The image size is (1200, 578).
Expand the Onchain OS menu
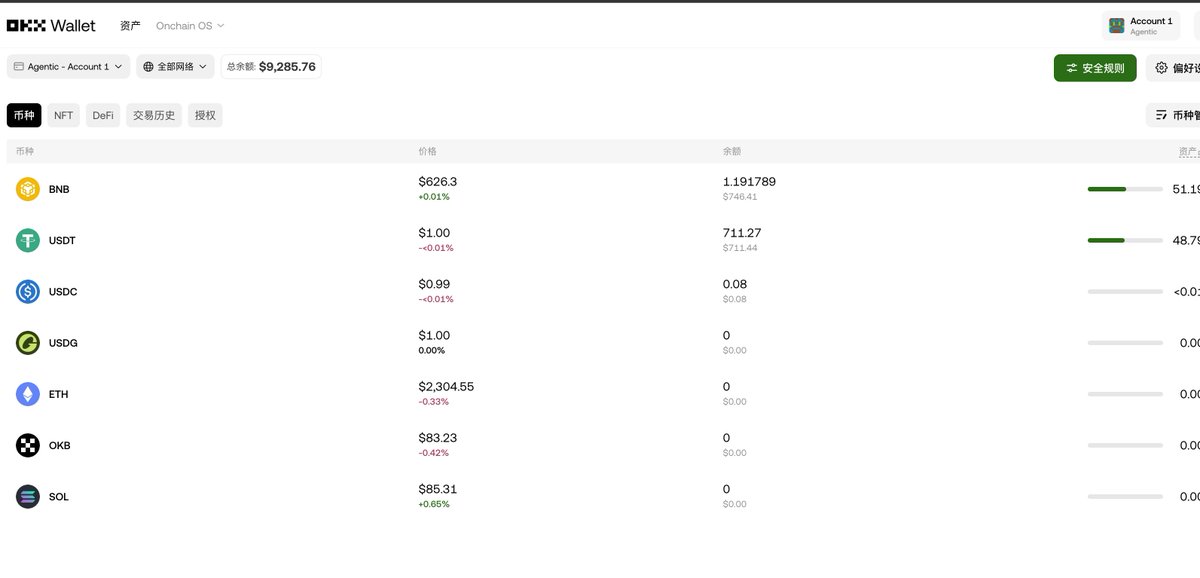190,26
